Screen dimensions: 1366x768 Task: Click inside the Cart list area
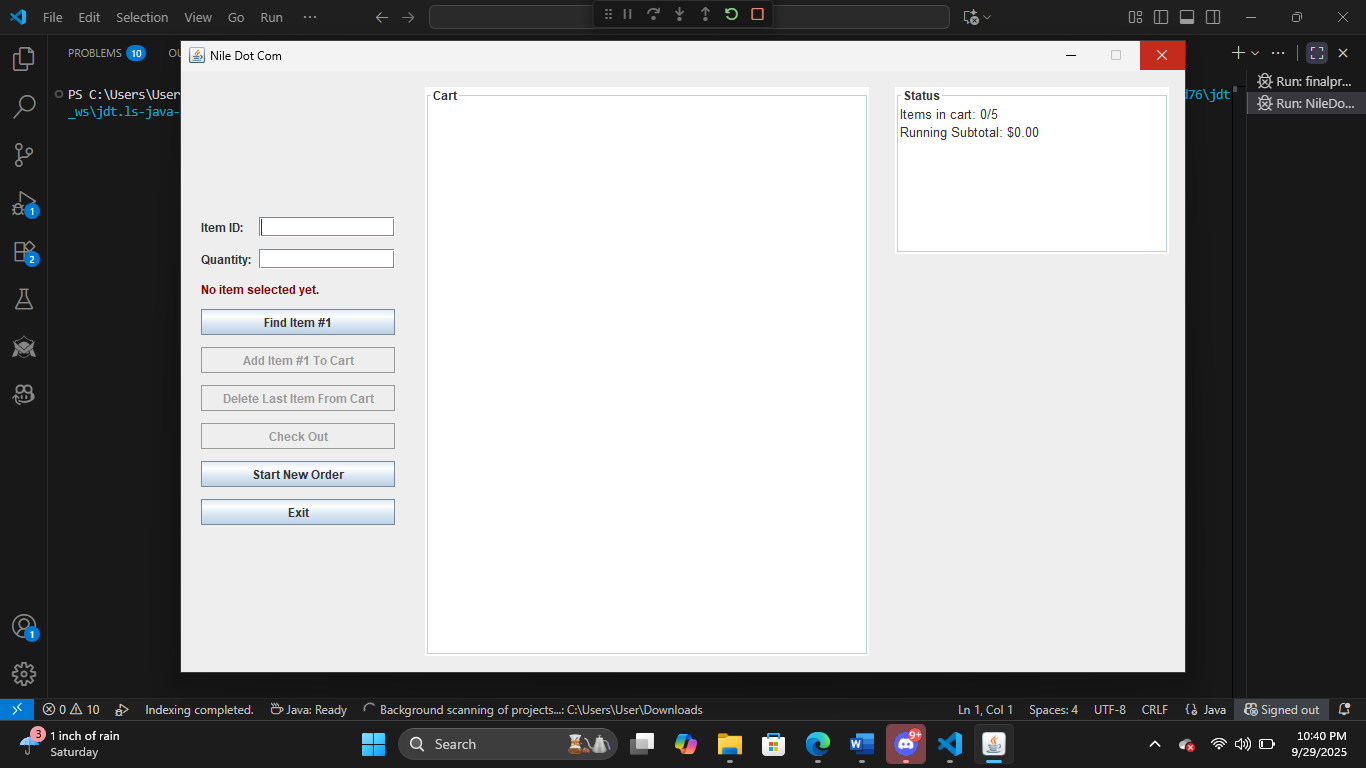click(647, 375)
